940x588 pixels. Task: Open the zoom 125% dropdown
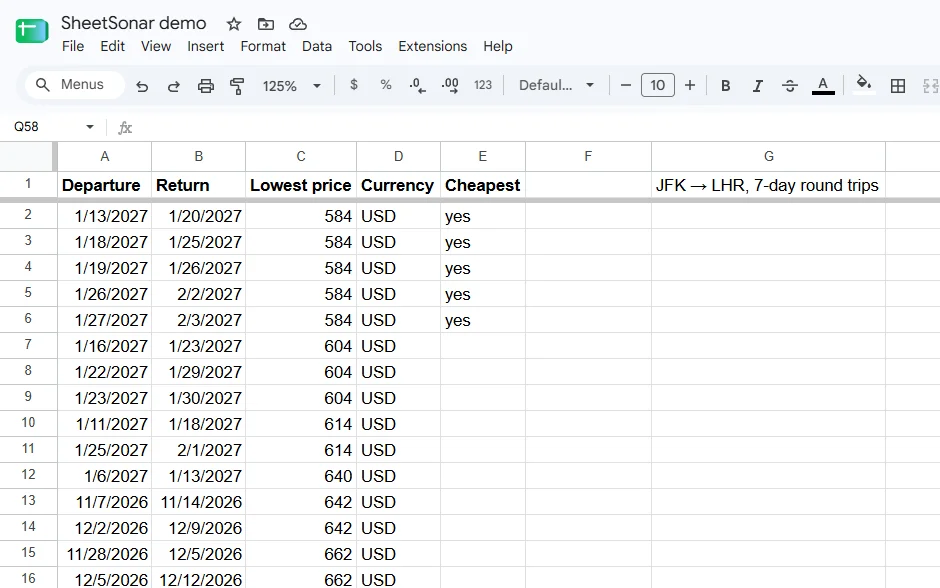tap(291, 86)
